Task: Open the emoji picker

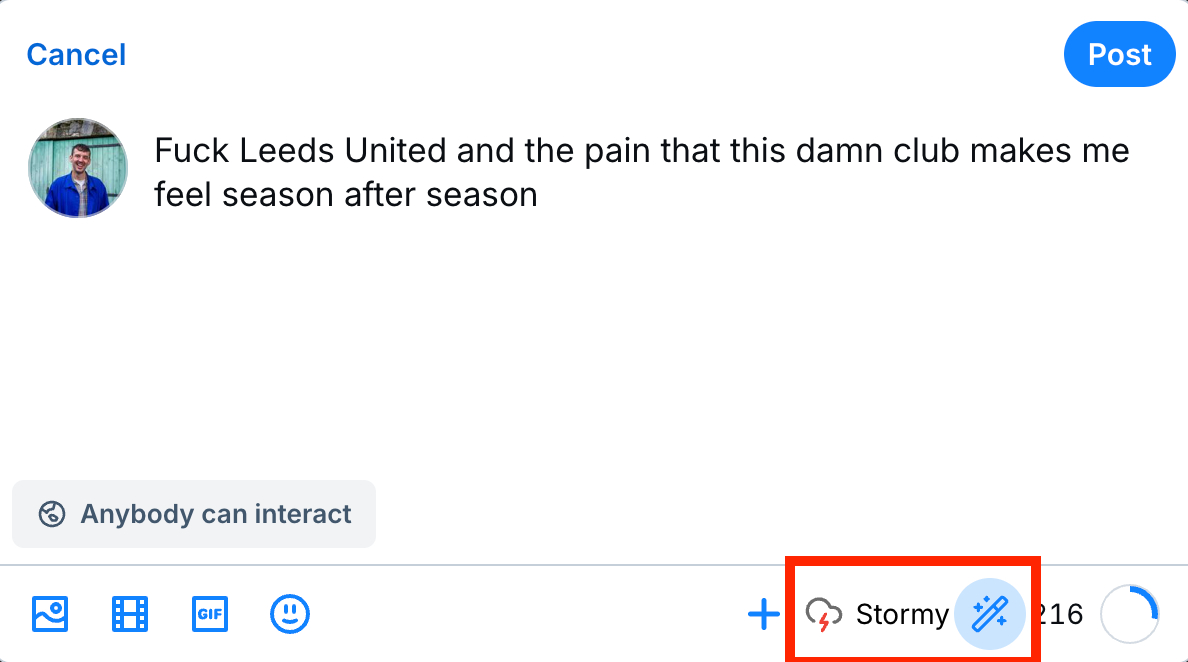Action: (290, 613)
